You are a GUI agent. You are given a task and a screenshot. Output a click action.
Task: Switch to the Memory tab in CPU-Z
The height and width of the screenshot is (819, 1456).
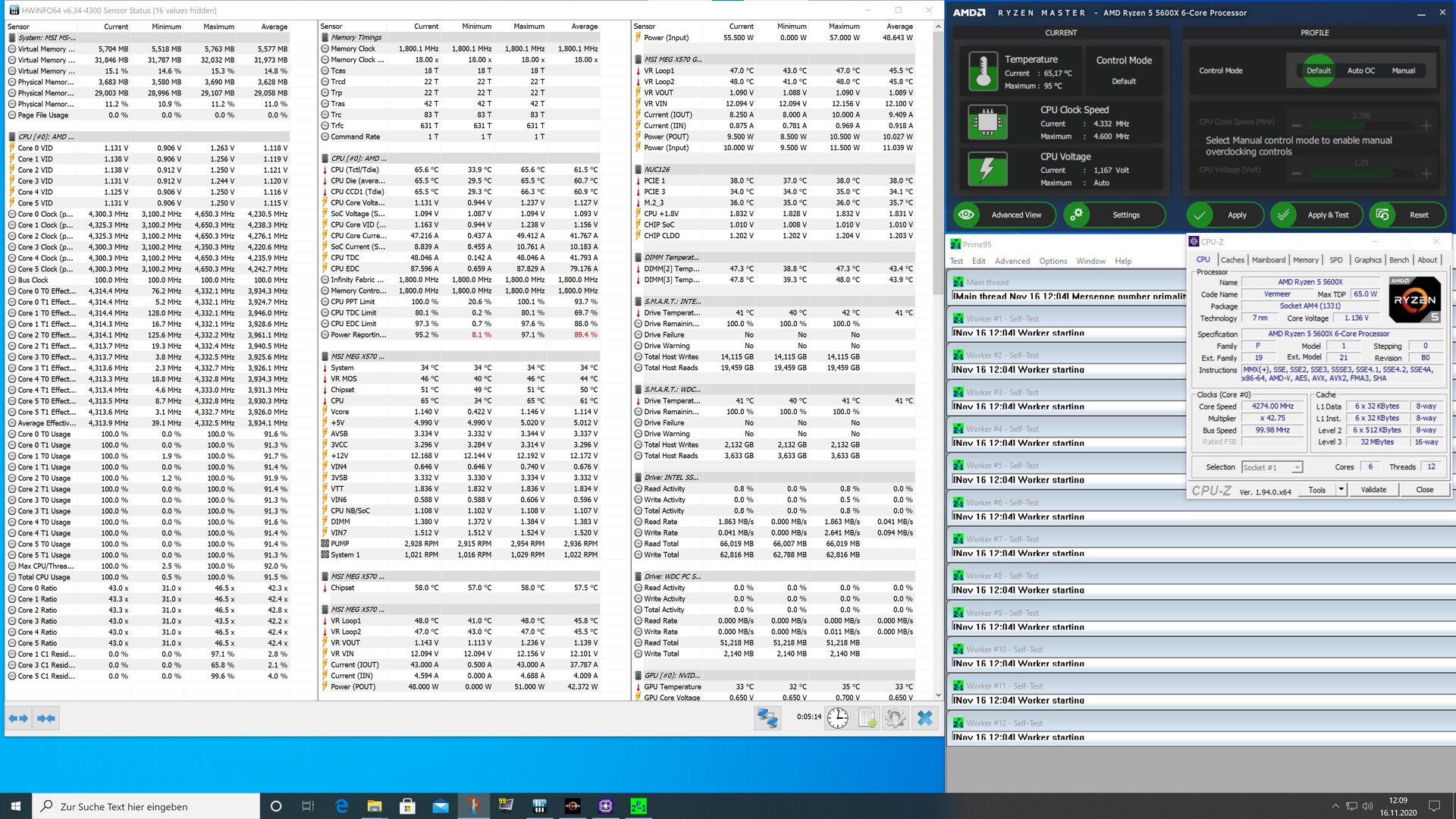coord(1306,260)
